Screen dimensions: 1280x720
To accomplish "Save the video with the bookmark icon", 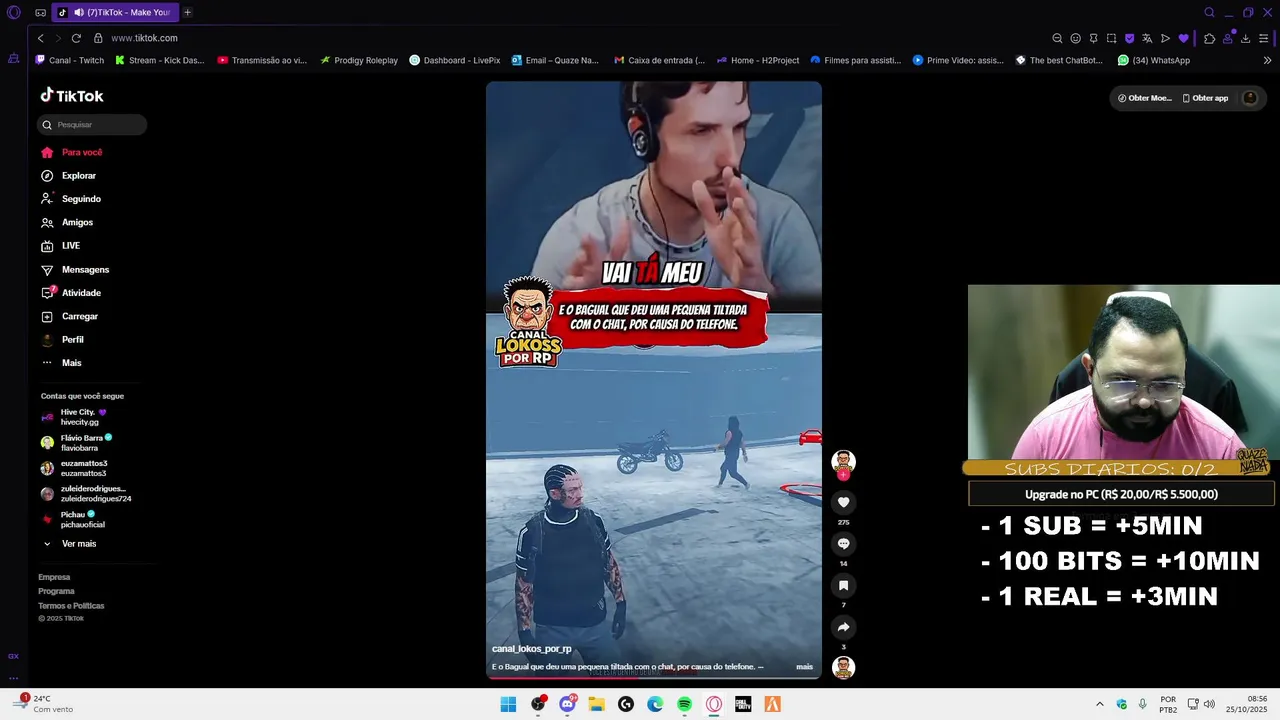I will coord(843,586).
